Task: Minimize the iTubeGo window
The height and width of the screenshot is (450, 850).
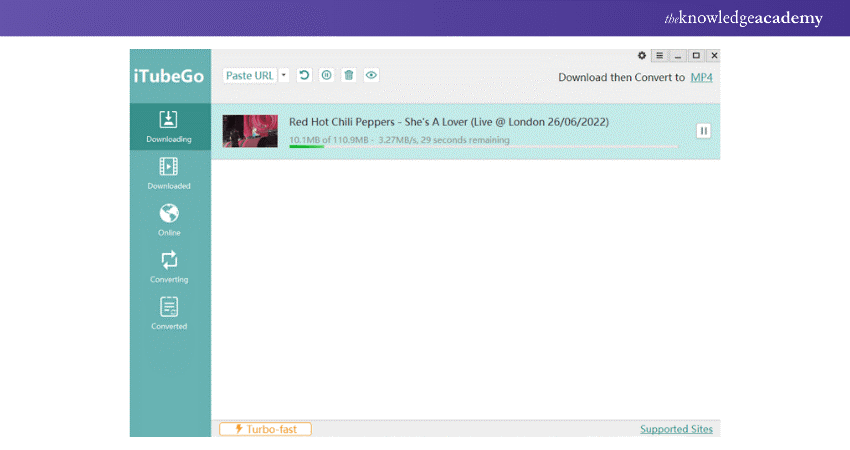Action: point(678,55)
